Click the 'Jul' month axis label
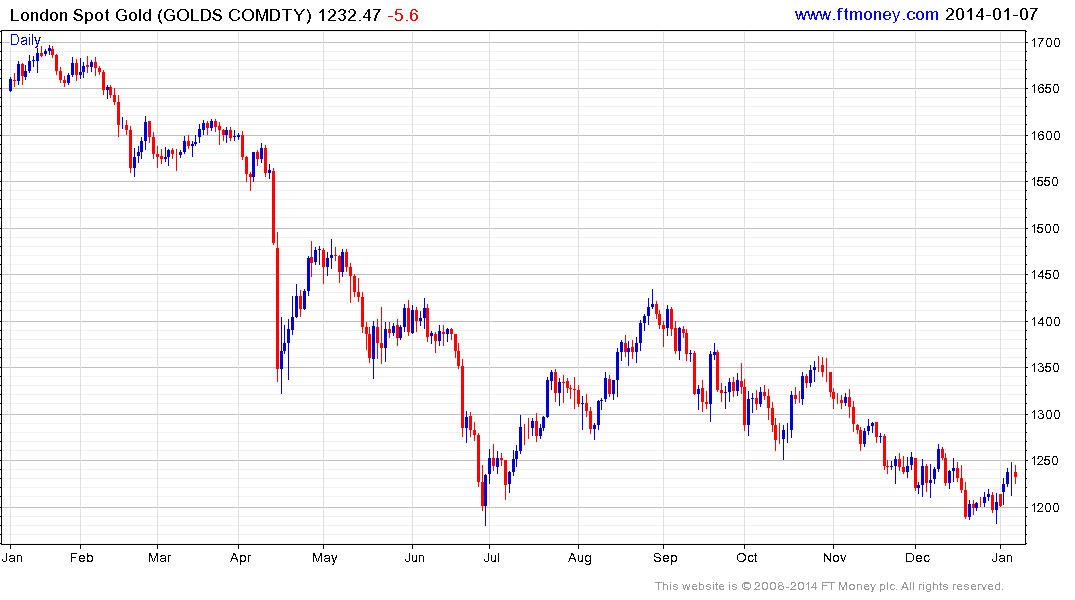The height and width of the screenshot is (600, 1075). click(492, 557)
